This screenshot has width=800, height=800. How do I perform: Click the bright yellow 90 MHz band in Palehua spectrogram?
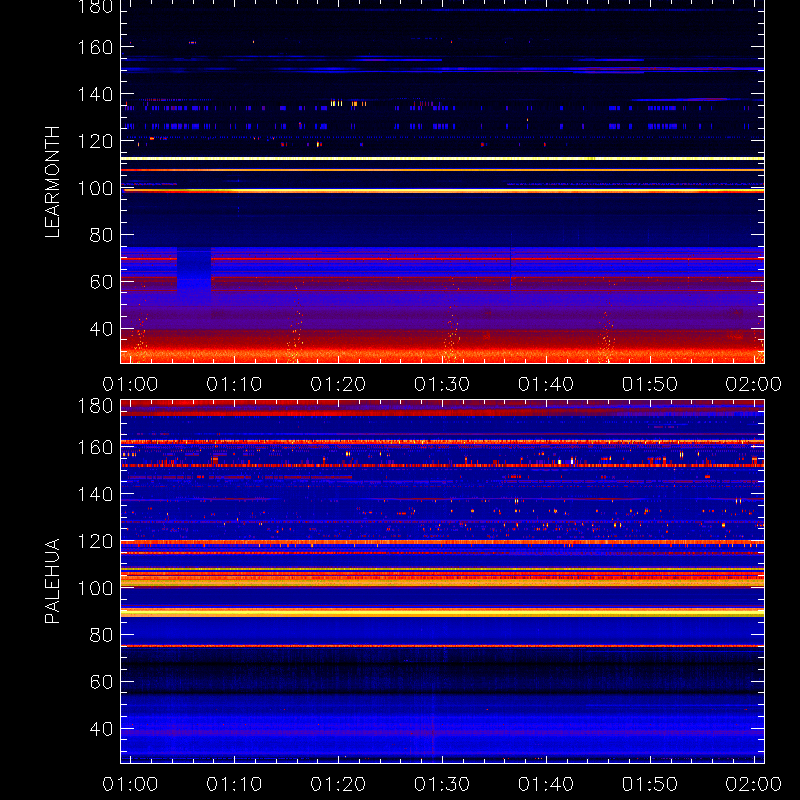point(442,613)
